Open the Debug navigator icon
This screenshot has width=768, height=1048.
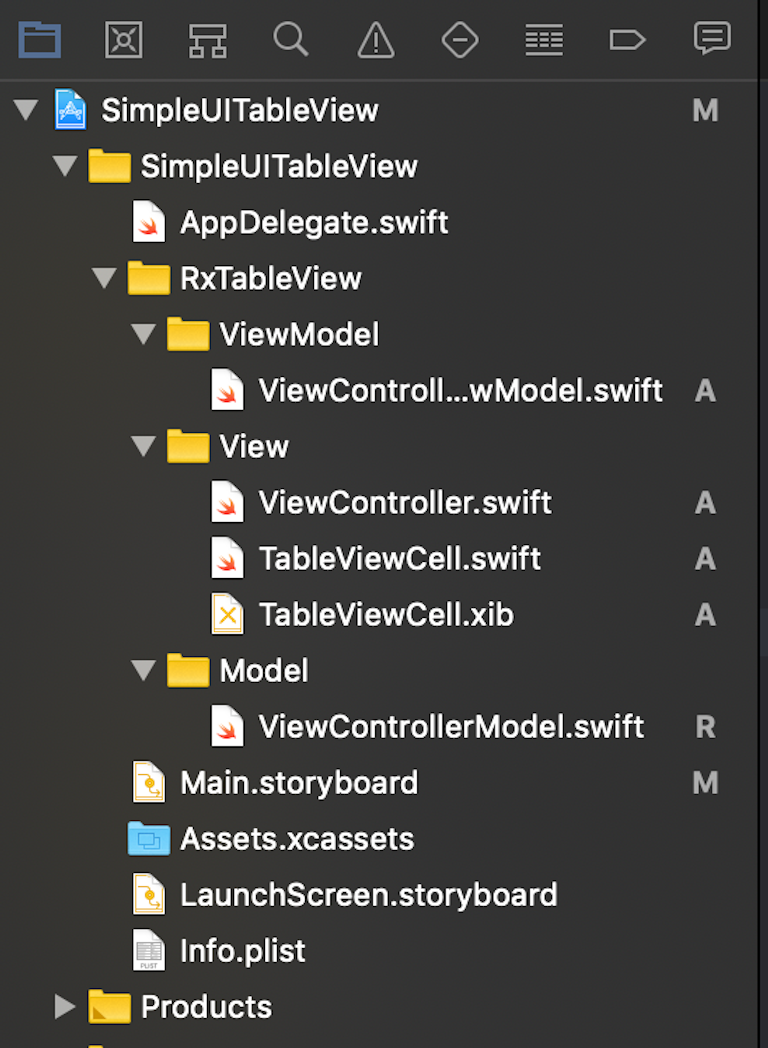(x=543, y=40)
